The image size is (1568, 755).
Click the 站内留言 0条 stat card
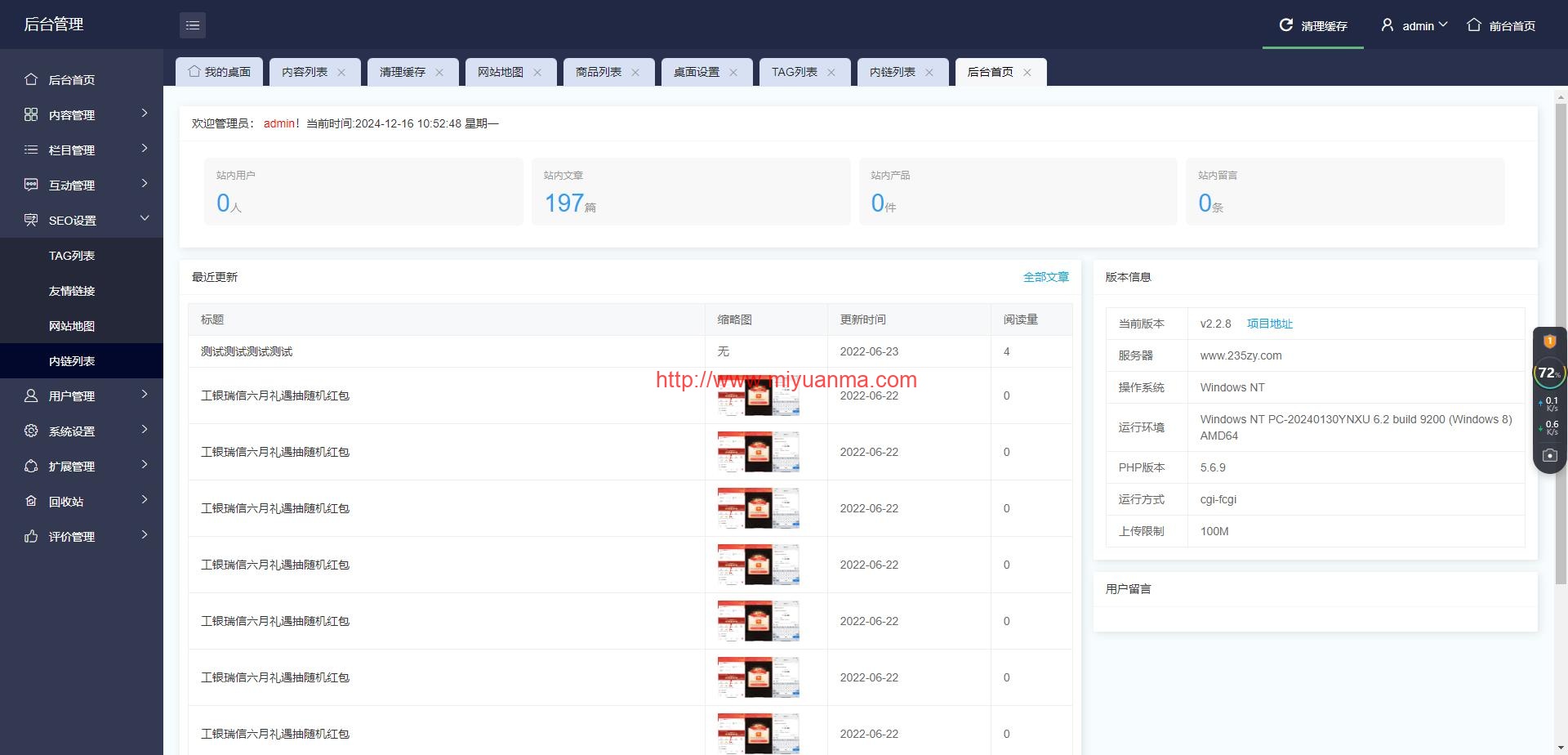1345,191
